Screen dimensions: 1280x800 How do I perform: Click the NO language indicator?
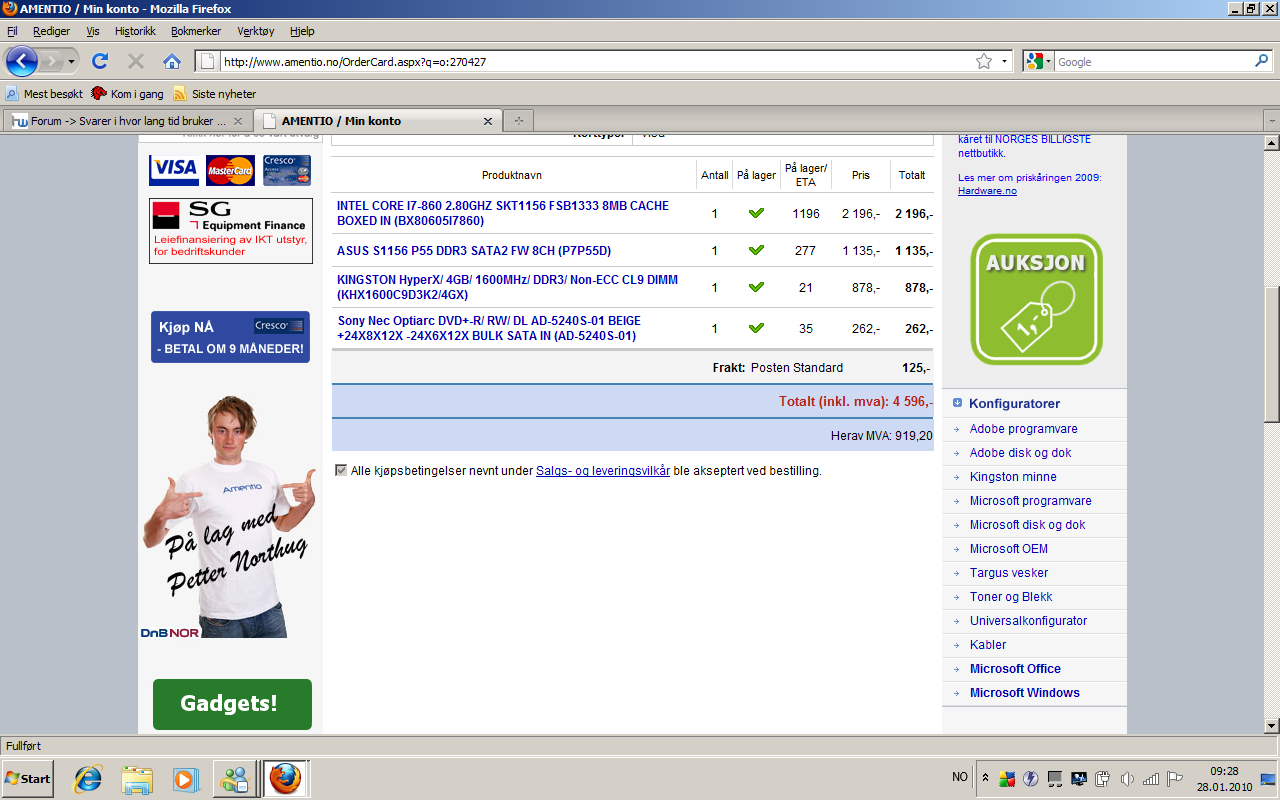960,777
